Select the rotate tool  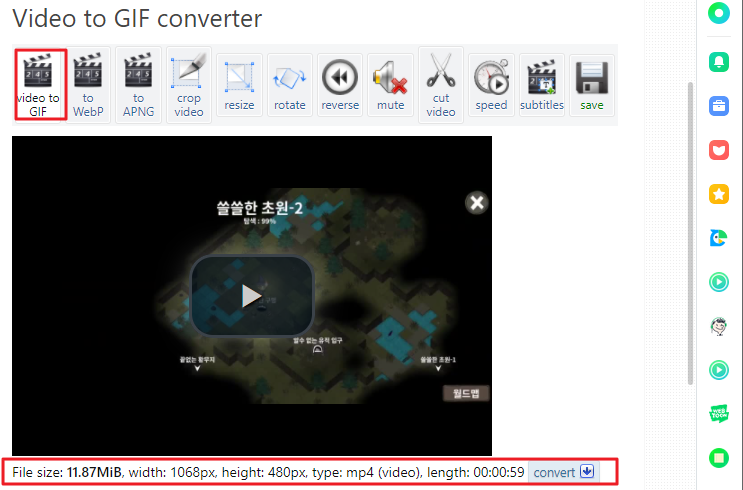[x=290, y=85]
